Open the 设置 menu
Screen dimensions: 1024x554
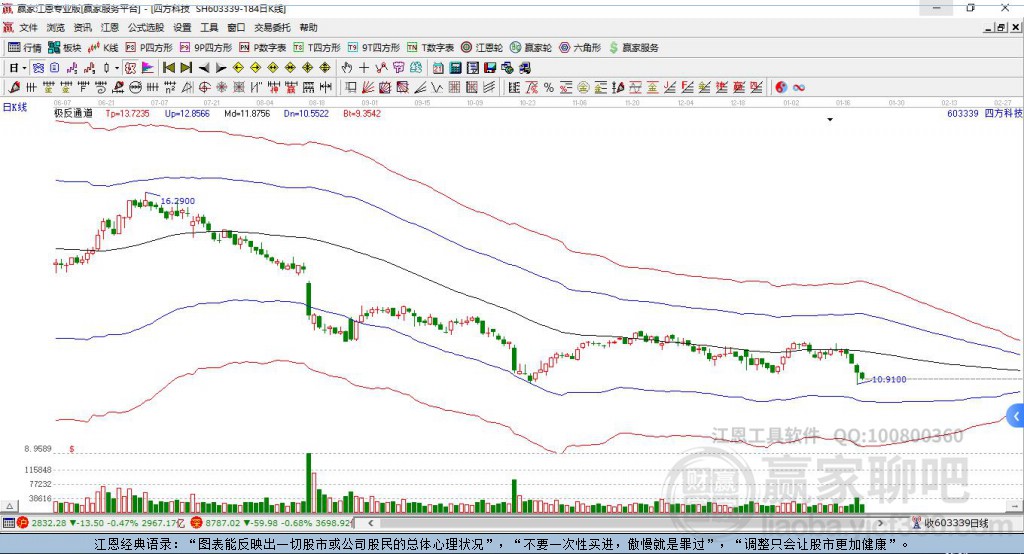point(182,27)
